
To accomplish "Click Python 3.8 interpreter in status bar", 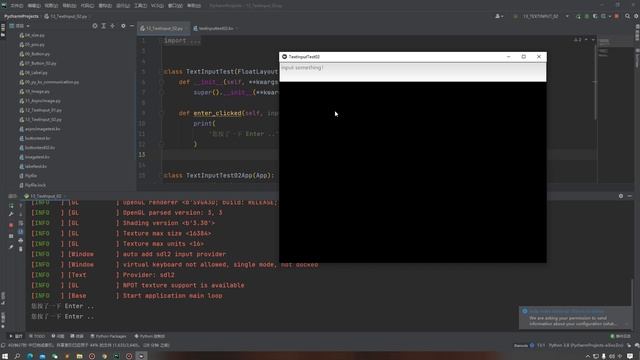I will 586,345.
